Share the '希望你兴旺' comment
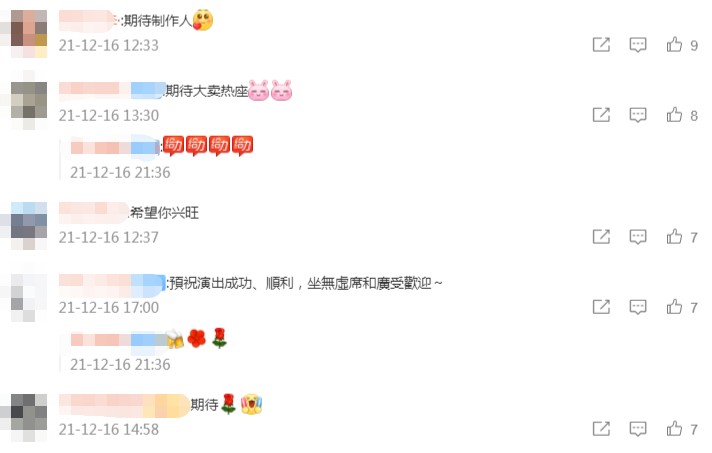The width and height of the screenshot is (712, 453). pyautogui.click(x=601, y=236)
